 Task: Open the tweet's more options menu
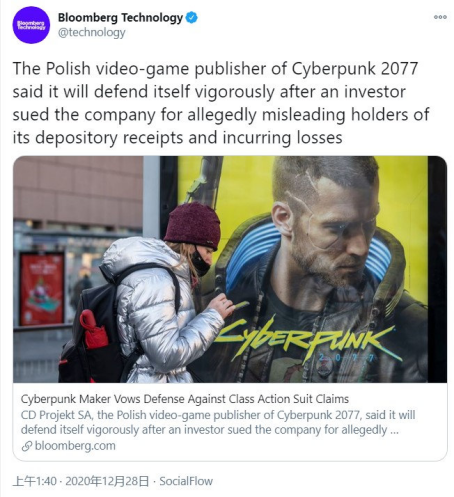click(x=440, y=17)
